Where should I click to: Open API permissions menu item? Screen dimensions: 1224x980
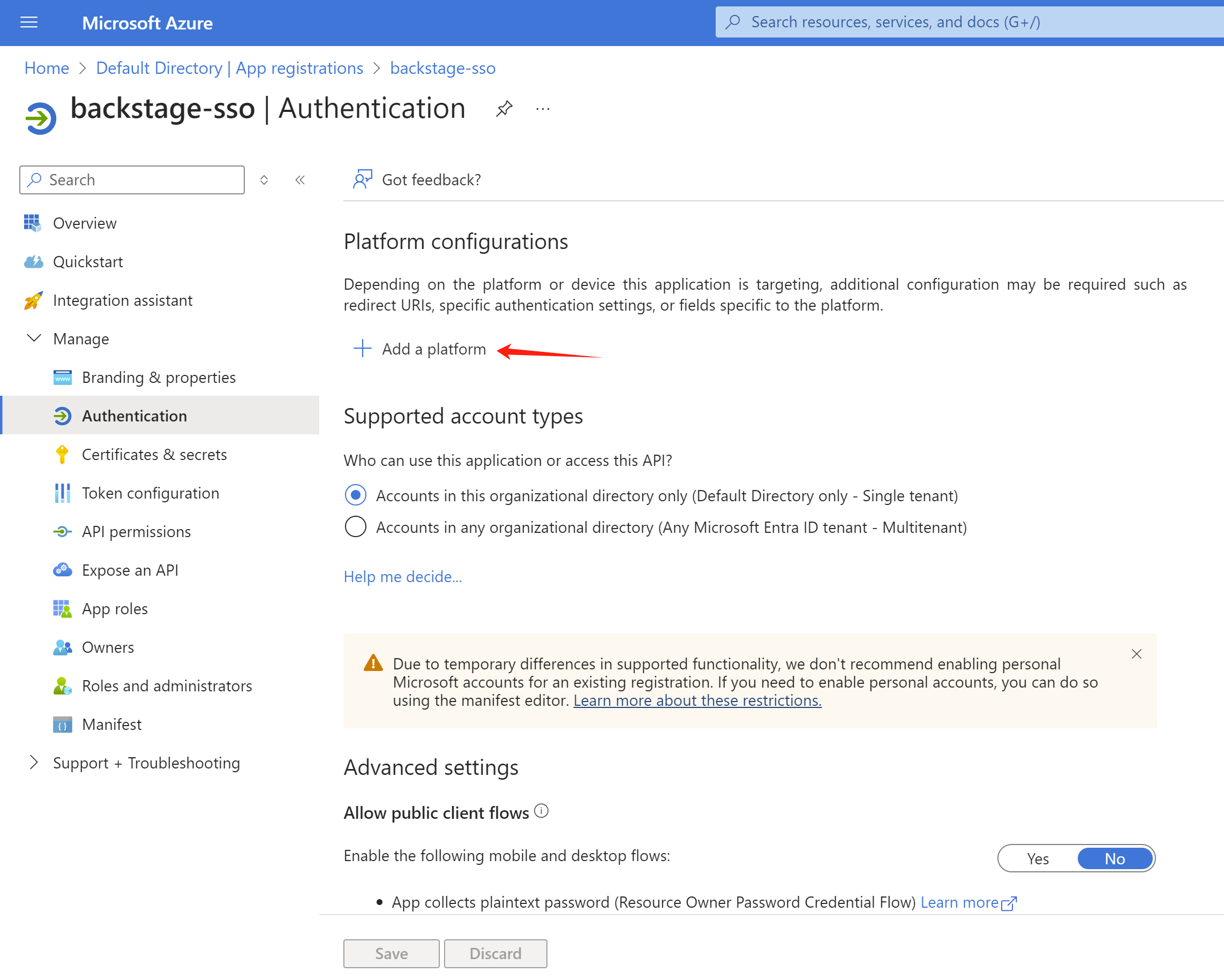[136, 532]
